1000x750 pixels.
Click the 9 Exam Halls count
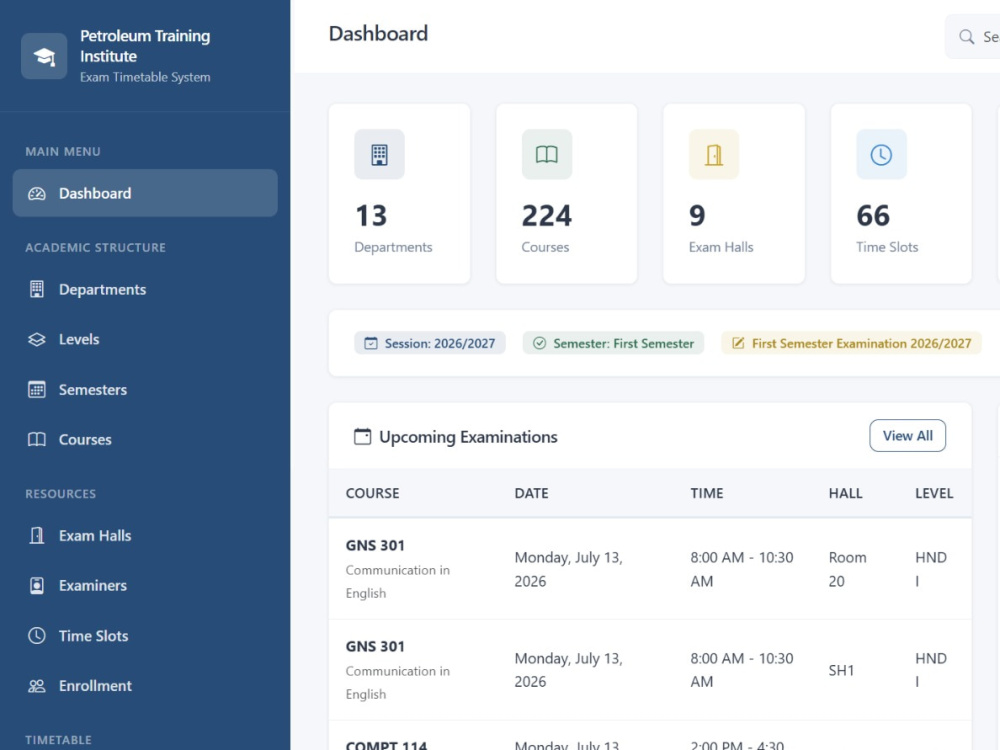point(697,216)
